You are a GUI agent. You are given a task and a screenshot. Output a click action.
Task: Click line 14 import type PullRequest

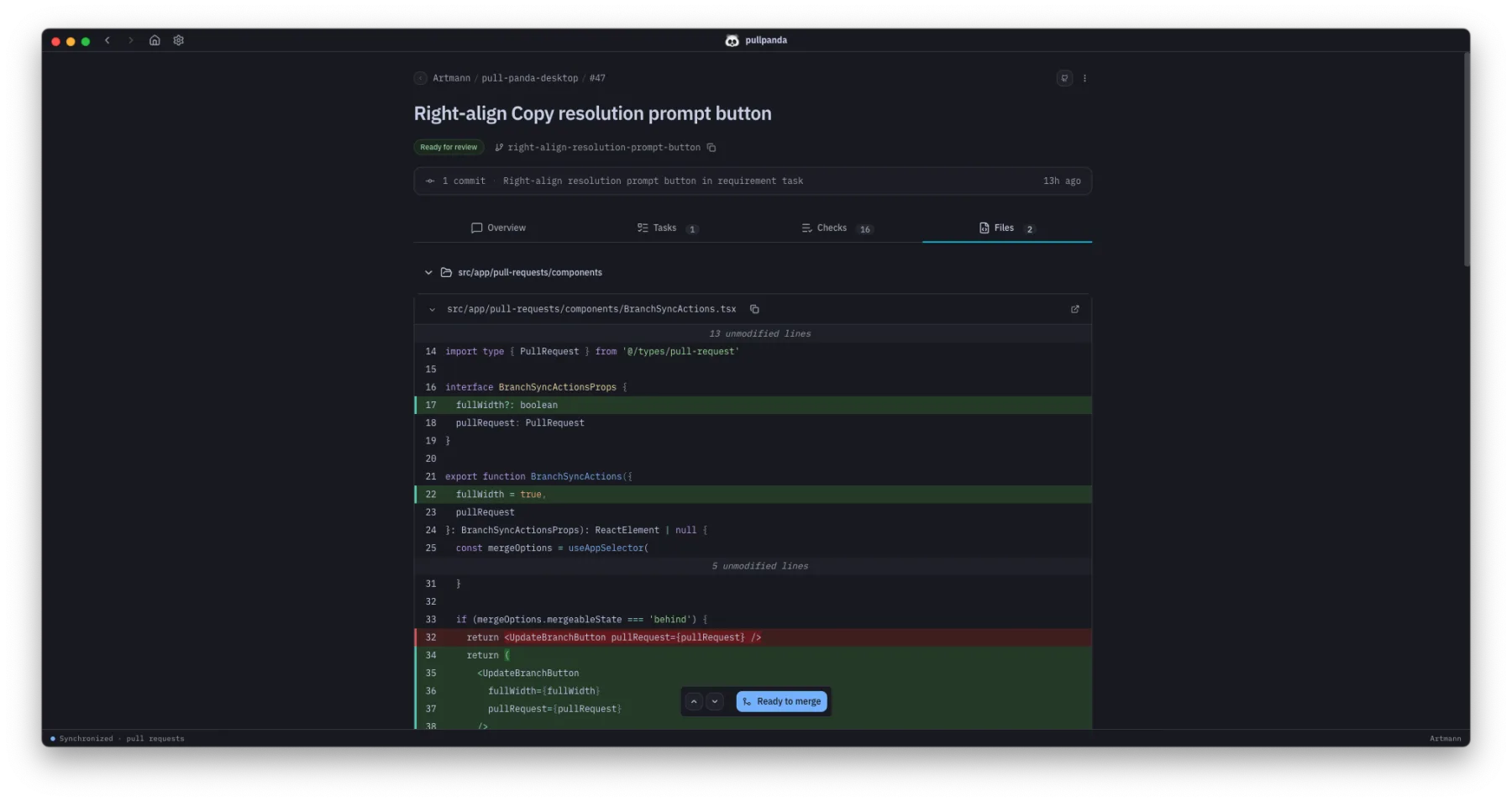(753, 352)
